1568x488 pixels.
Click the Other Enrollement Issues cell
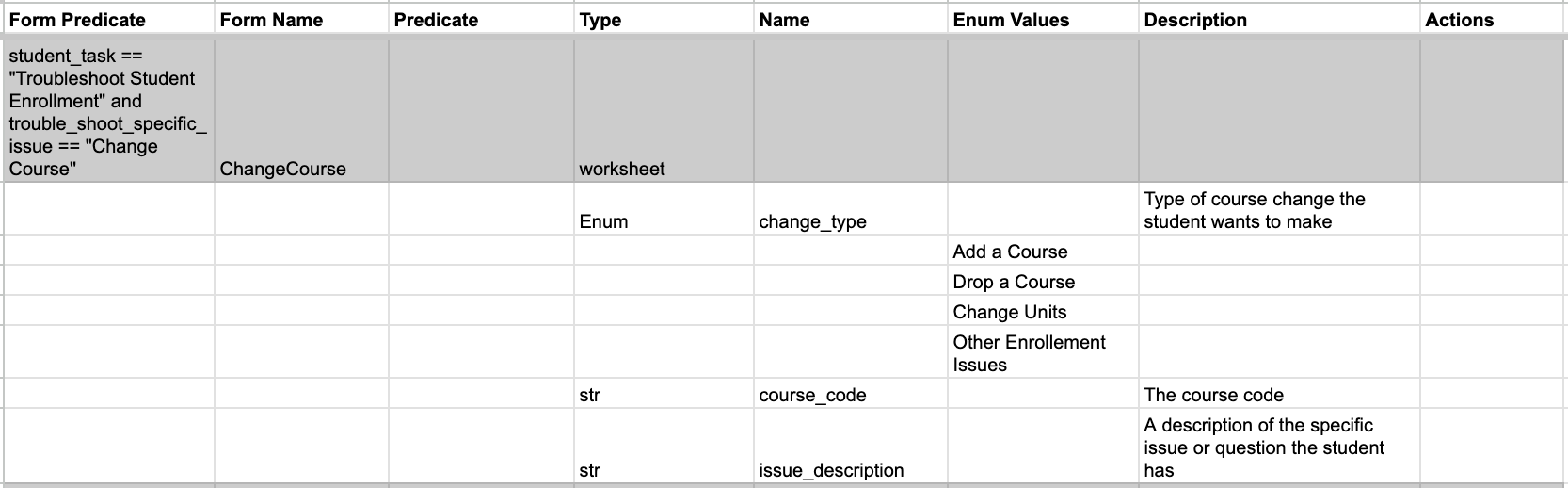(1029, 353)
